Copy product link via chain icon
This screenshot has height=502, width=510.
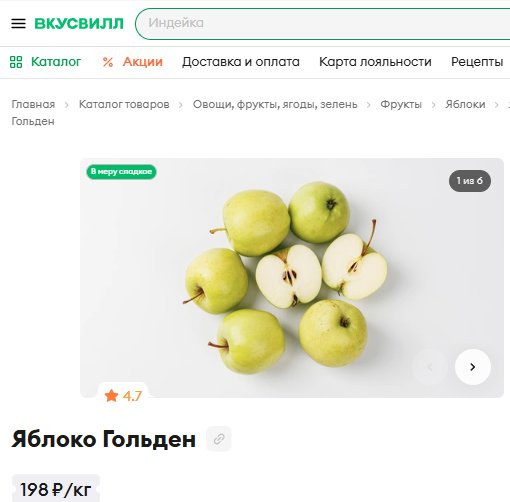click(219, 439)
